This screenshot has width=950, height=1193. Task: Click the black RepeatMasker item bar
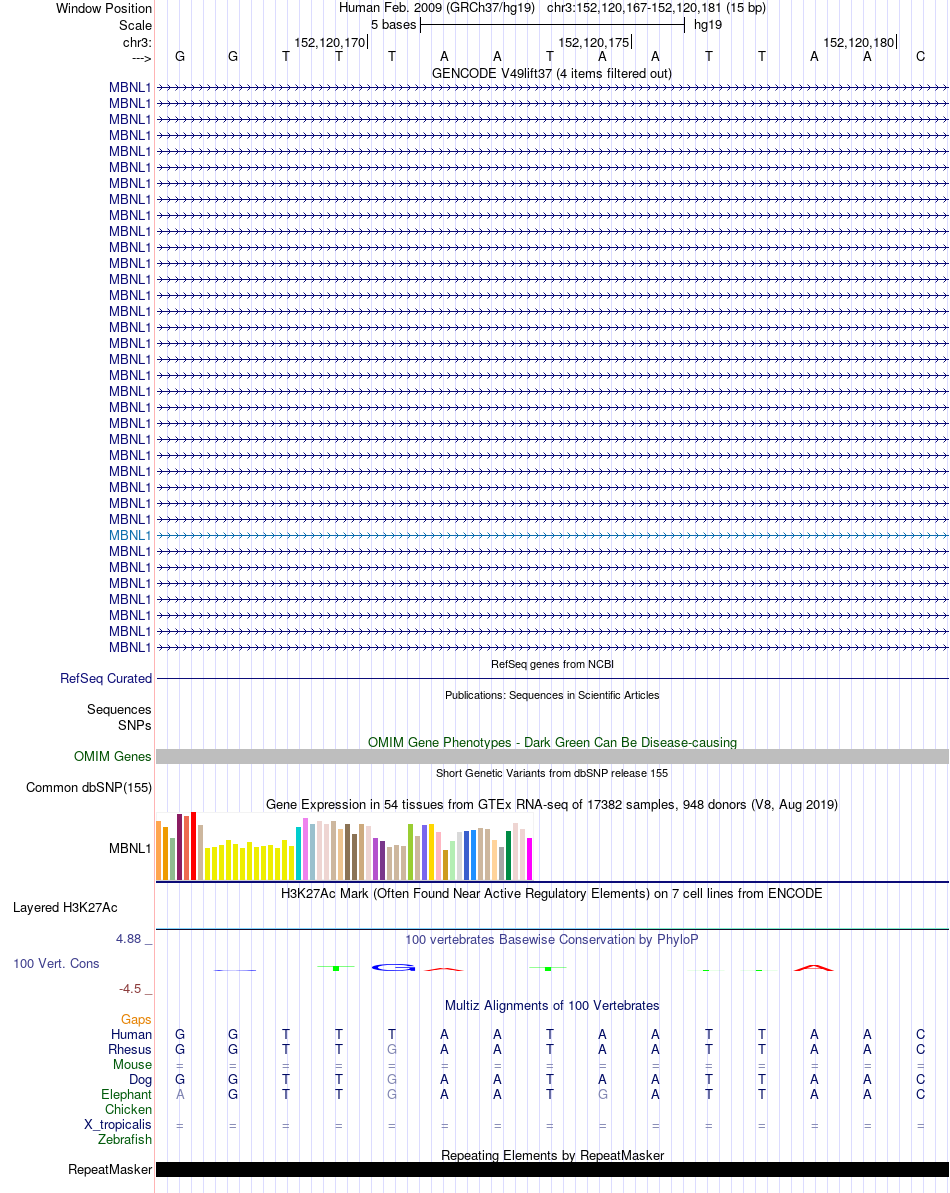552,1169
